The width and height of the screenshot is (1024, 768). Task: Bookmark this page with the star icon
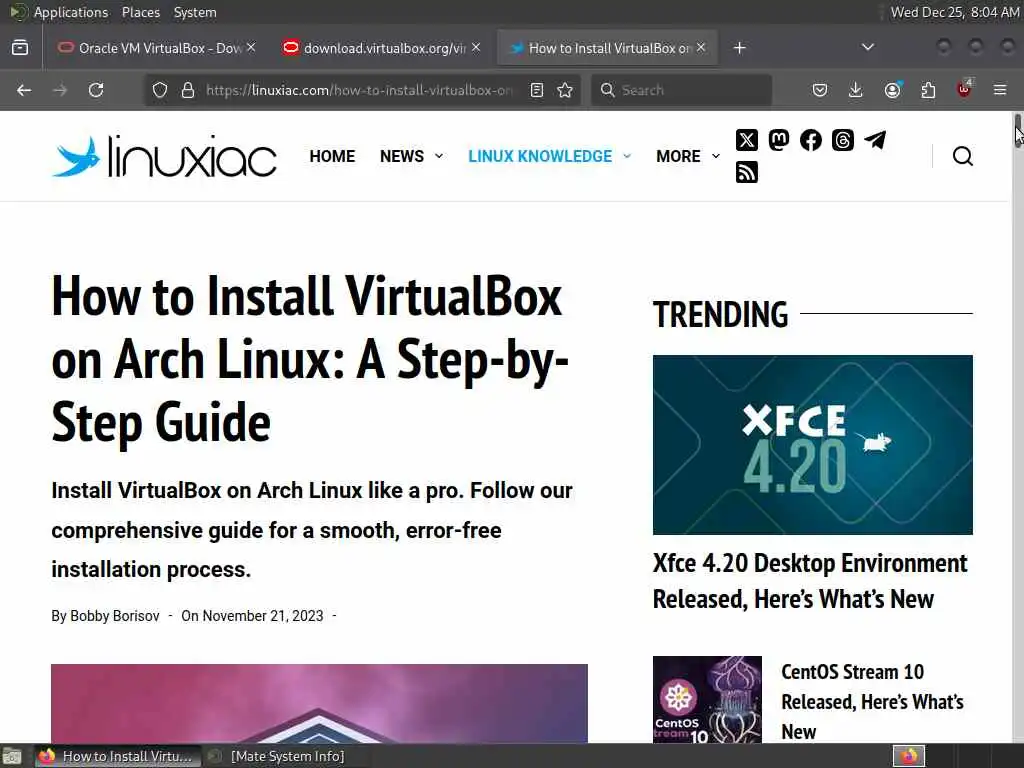click(566, 90)
